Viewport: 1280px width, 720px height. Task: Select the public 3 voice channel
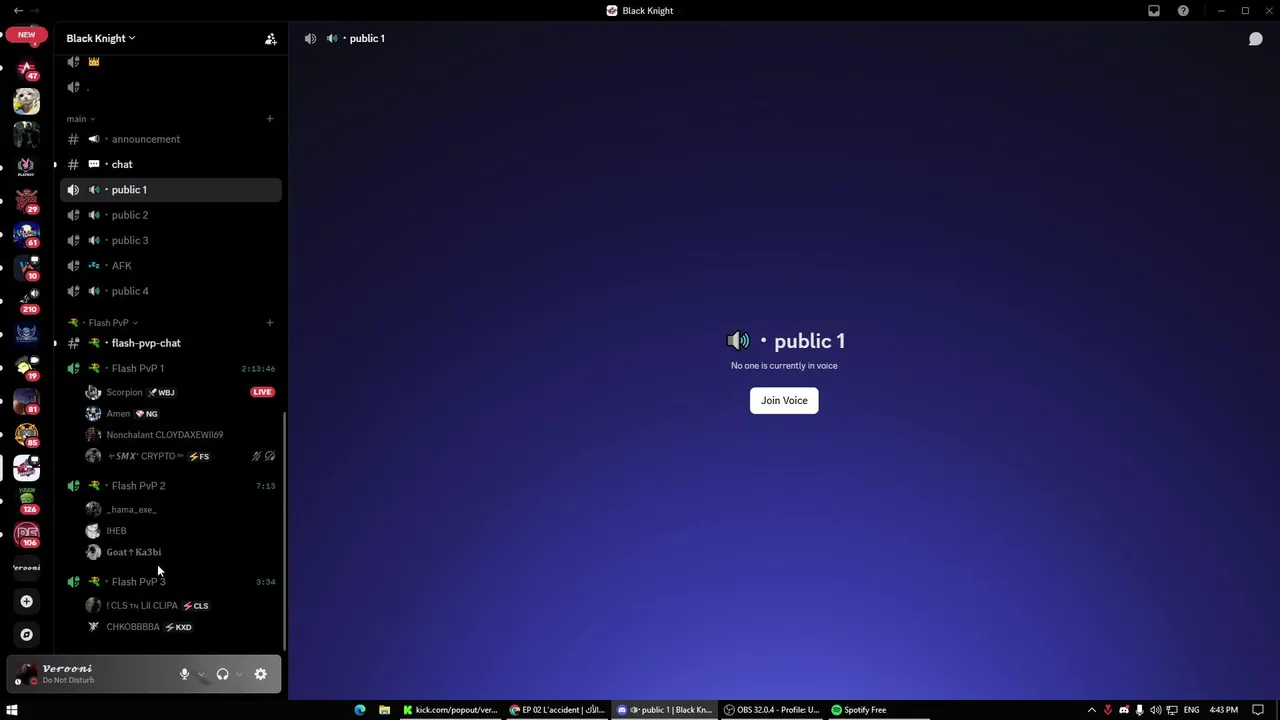171,240
